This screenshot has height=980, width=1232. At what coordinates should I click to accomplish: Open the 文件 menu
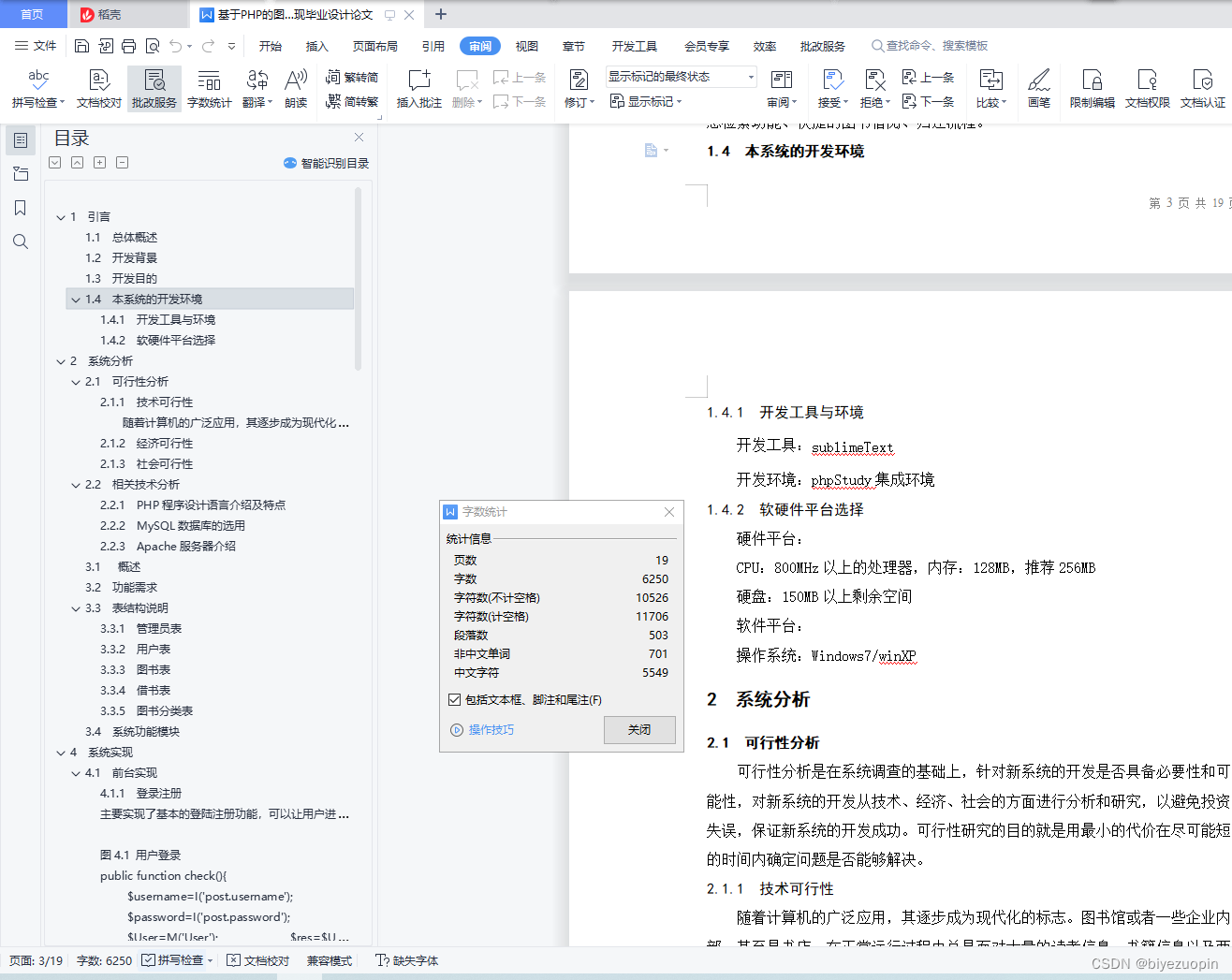tap(36, 46)
